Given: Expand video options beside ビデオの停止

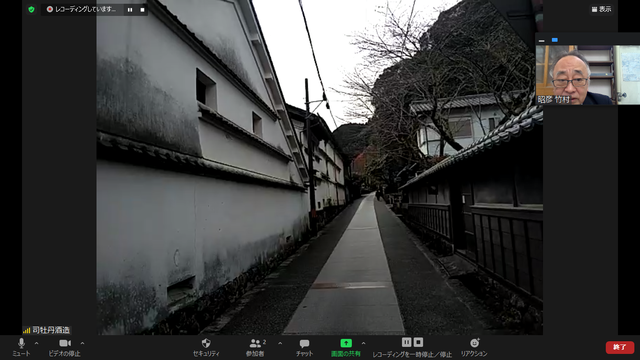Looking at the screenshot, I should tap(82, 343).
